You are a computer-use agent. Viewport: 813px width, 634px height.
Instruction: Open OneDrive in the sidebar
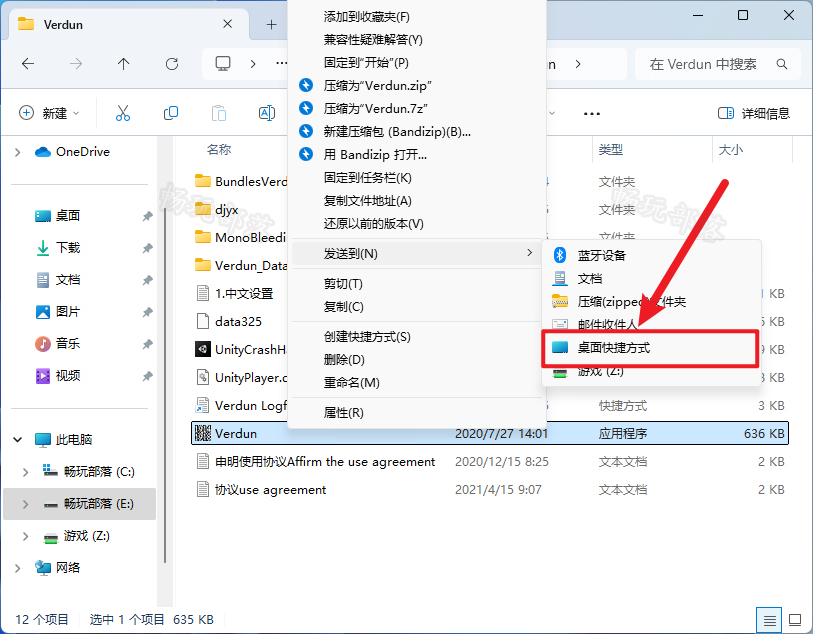click(72, 152)
